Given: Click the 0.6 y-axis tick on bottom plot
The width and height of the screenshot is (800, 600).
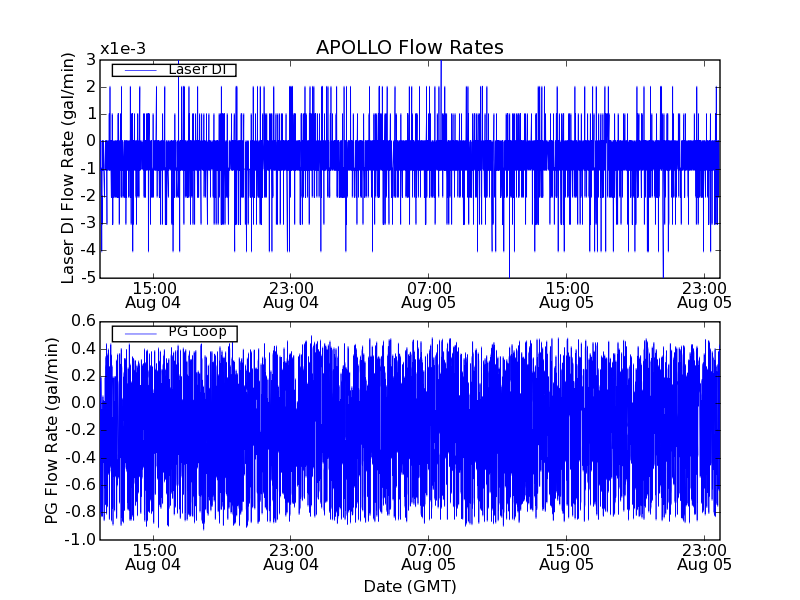Looking at the screenshot, I should pyautogui.click(x=83, y=321).
